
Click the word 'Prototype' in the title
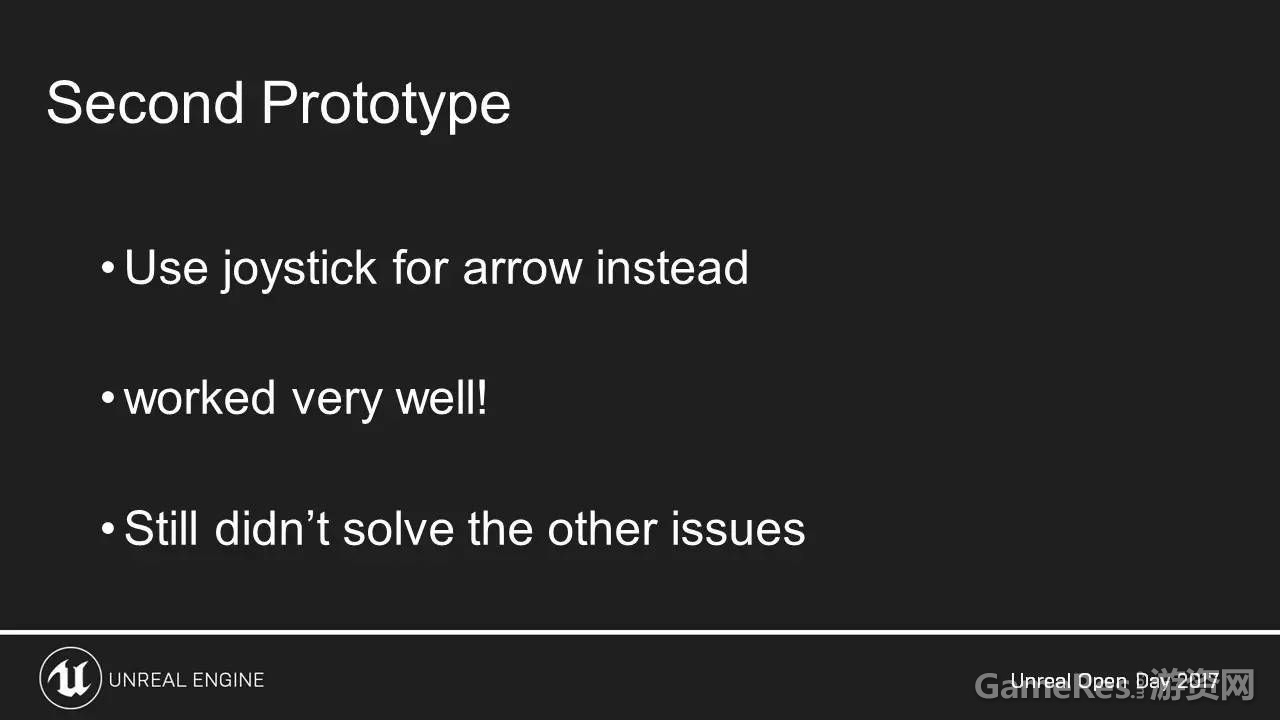(x=386, y=105)
